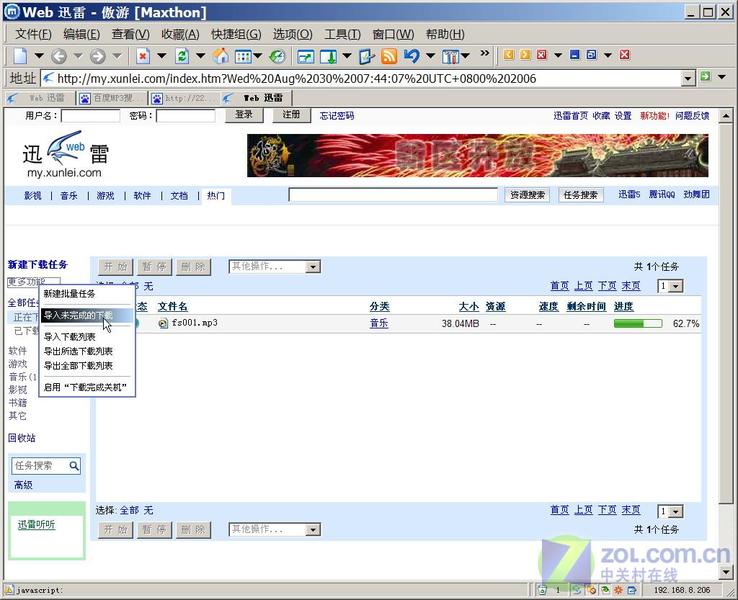This screenshot has width=738, height=600.
Task: Open the 热门 navigation tab
Action: coord(216,195)
